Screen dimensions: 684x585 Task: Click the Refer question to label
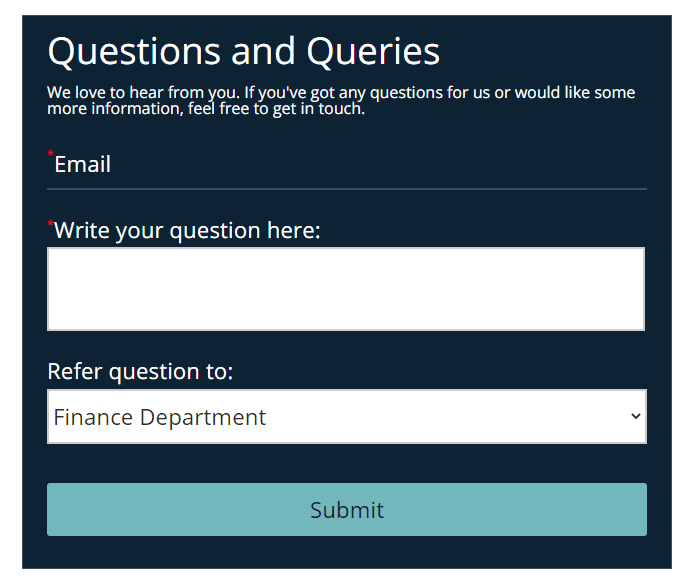tap(140, 372)
